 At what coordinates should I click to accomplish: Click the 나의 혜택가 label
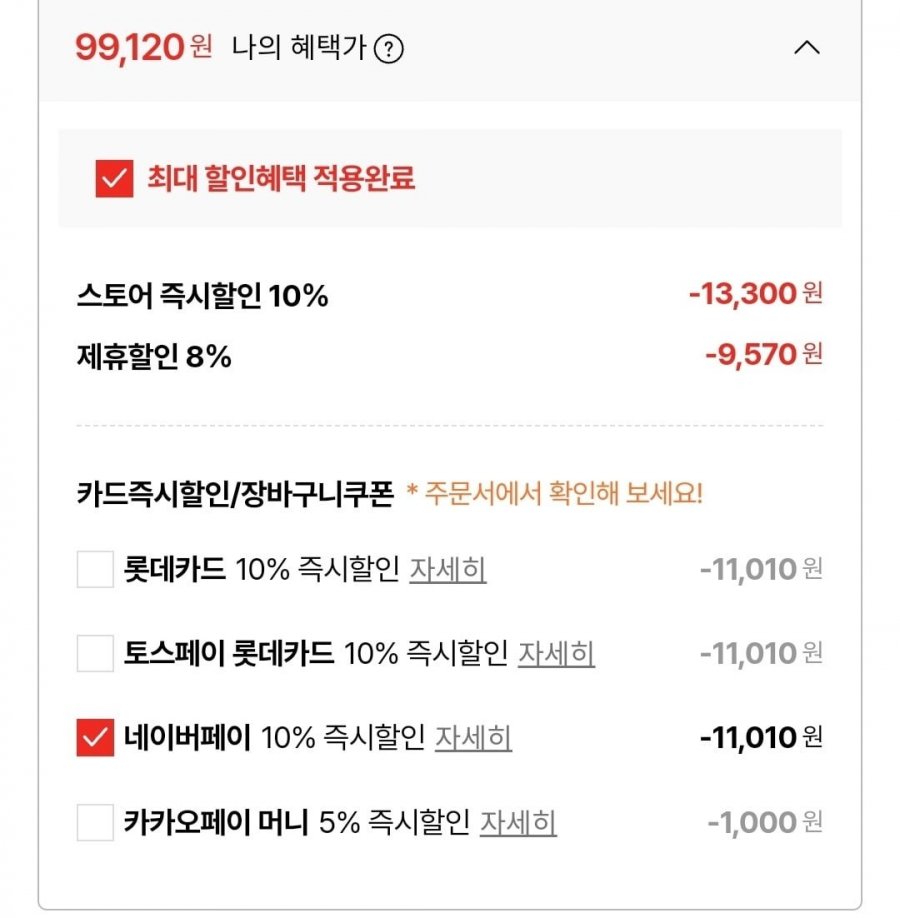point(298,48)
